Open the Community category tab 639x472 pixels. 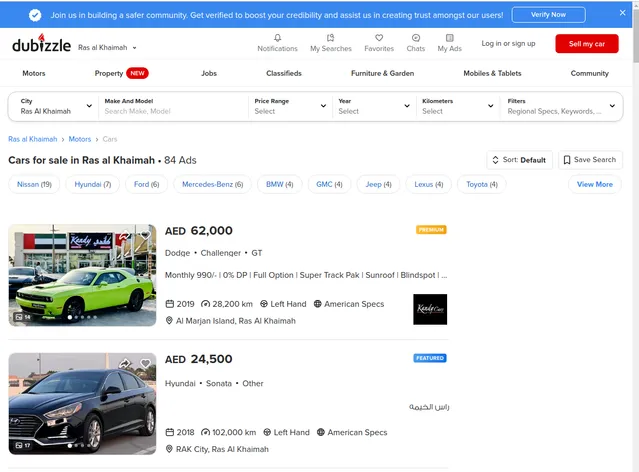[589, 73]
